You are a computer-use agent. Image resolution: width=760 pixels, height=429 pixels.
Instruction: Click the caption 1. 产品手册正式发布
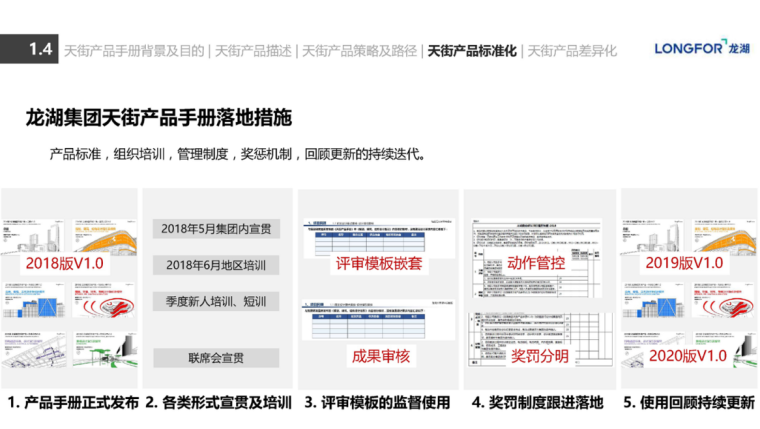tap(72, 404)
